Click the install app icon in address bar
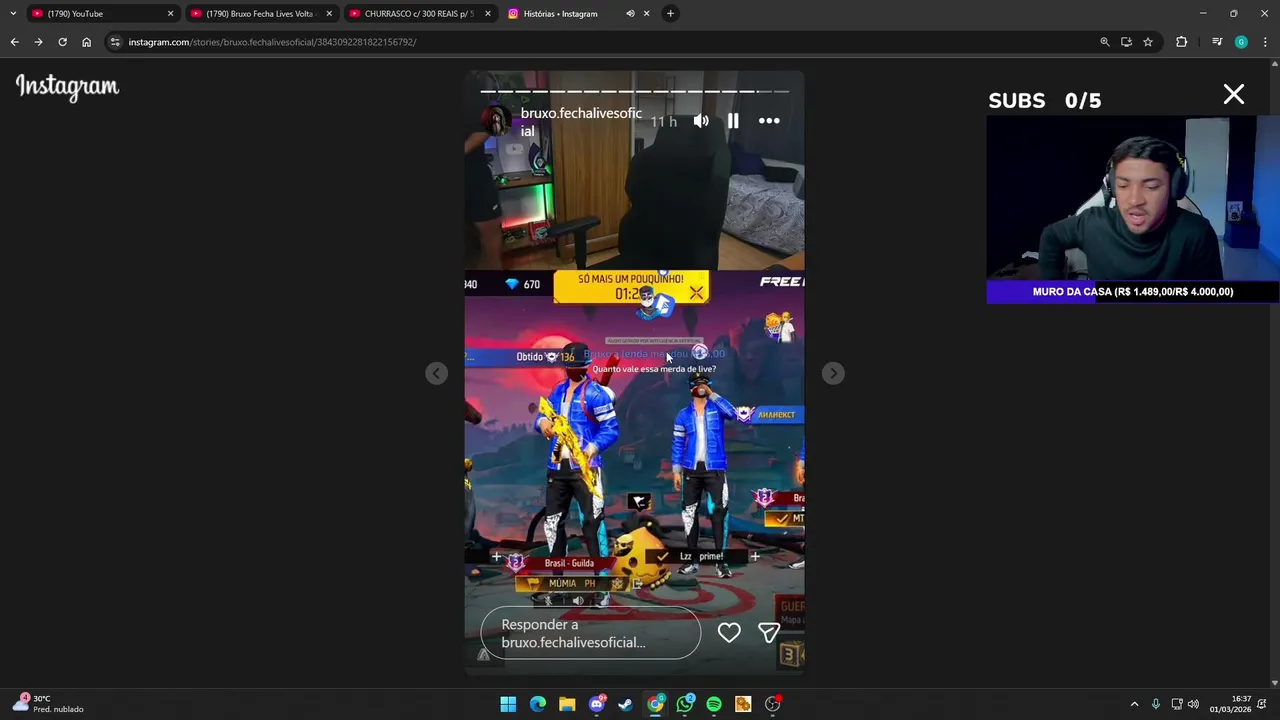The image size is (1280, 720). click(1126, 42)
